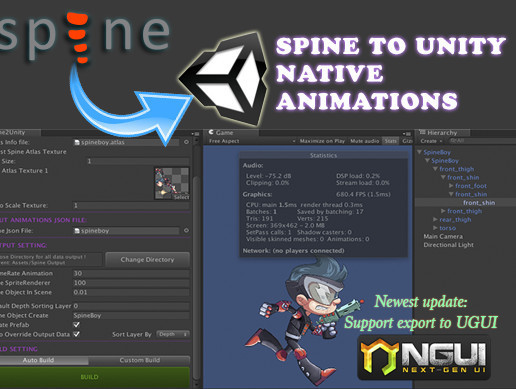Toggle Maximize on Play in Game view
516x389 pixels.
coord(322,141)
